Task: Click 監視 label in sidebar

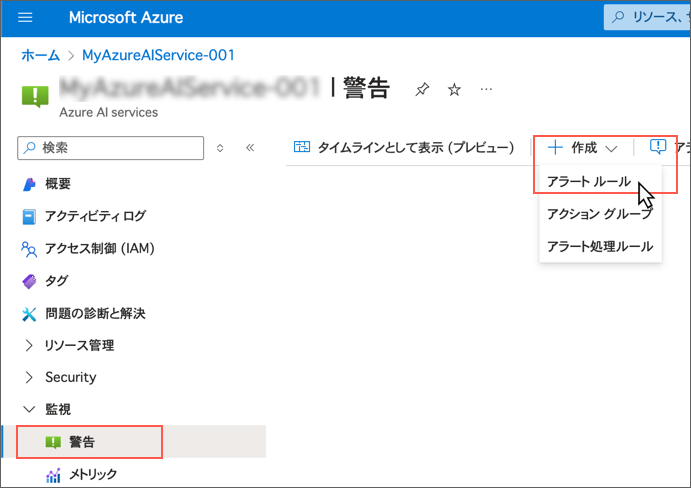Action: (x=58, y=409)
